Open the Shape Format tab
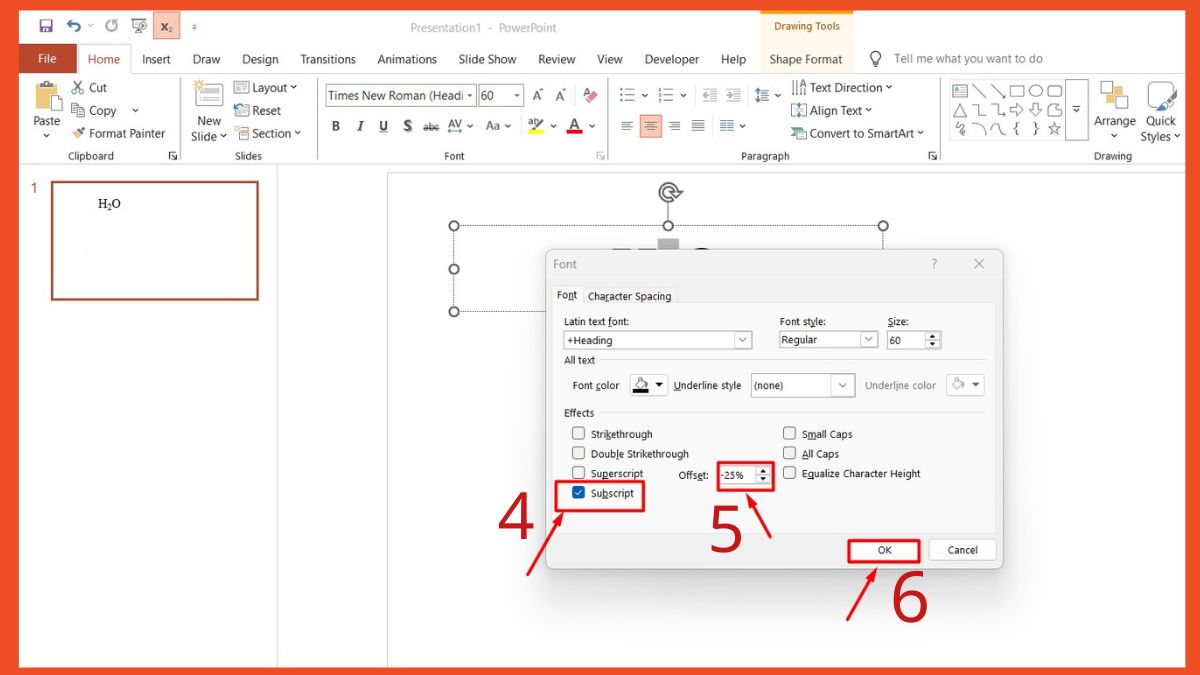1200x675 pixels. coord(806,59)
